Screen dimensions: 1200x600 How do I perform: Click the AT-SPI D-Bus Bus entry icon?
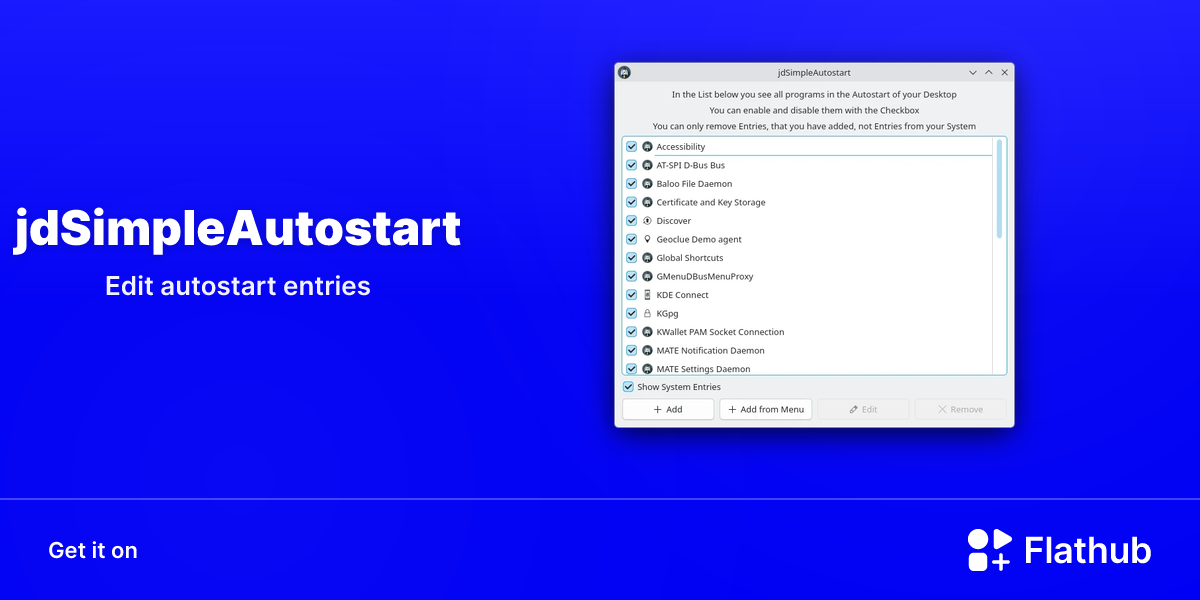647,165
